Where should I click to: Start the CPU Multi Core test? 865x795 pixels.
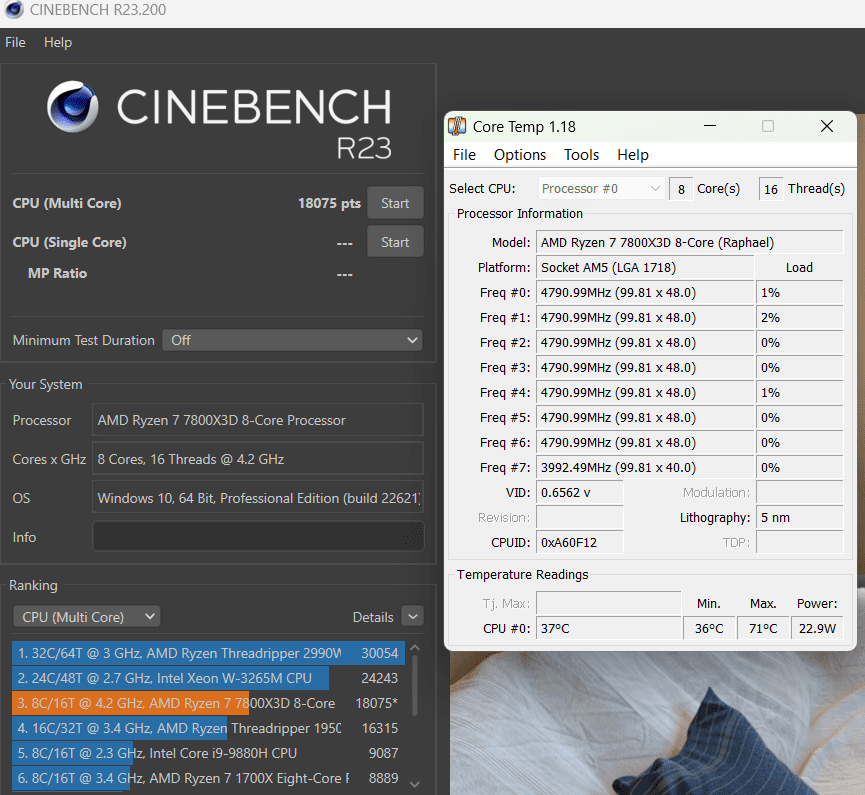[395, 203]
